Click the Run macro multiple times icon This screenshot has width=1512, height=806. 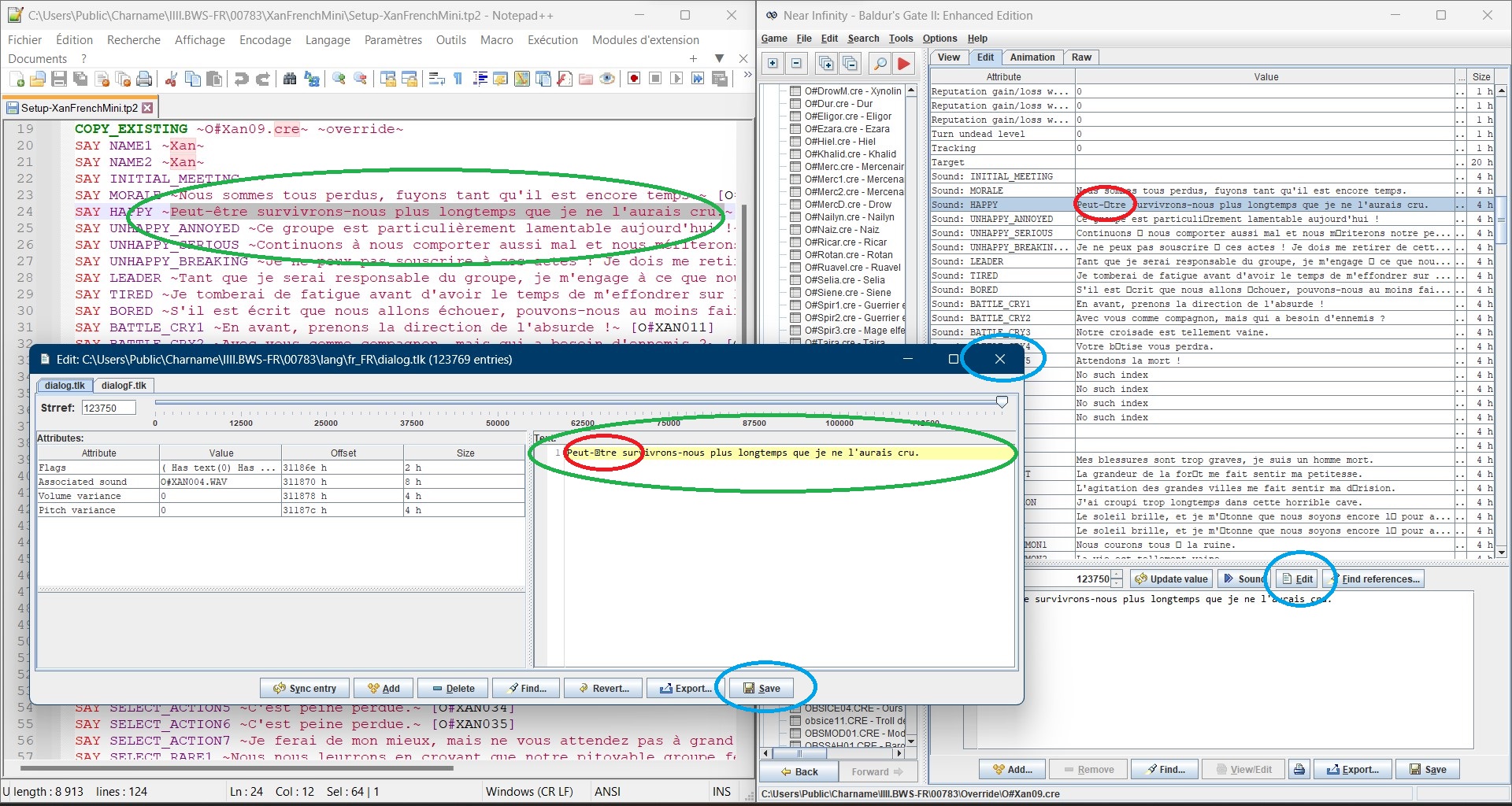[698, 79]
